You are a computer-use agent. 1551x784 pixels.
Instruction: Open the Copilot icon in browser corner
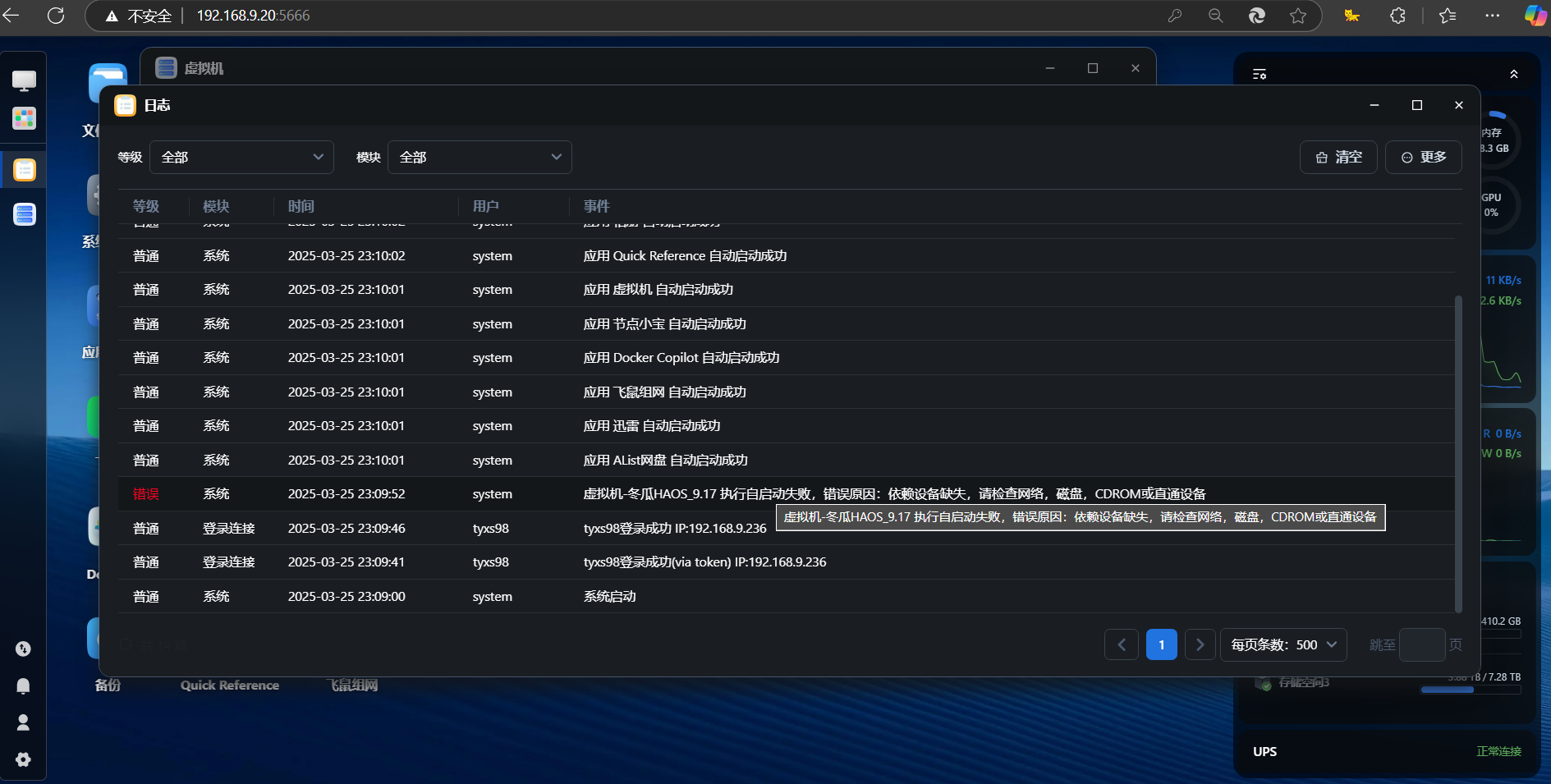1535,15
